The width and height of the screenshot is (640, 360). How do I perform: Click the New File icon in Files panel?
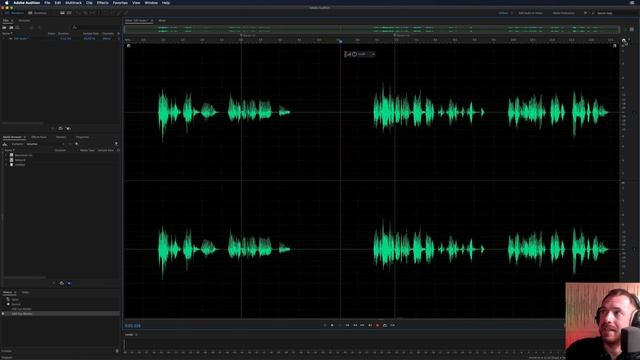pos(18,27)
